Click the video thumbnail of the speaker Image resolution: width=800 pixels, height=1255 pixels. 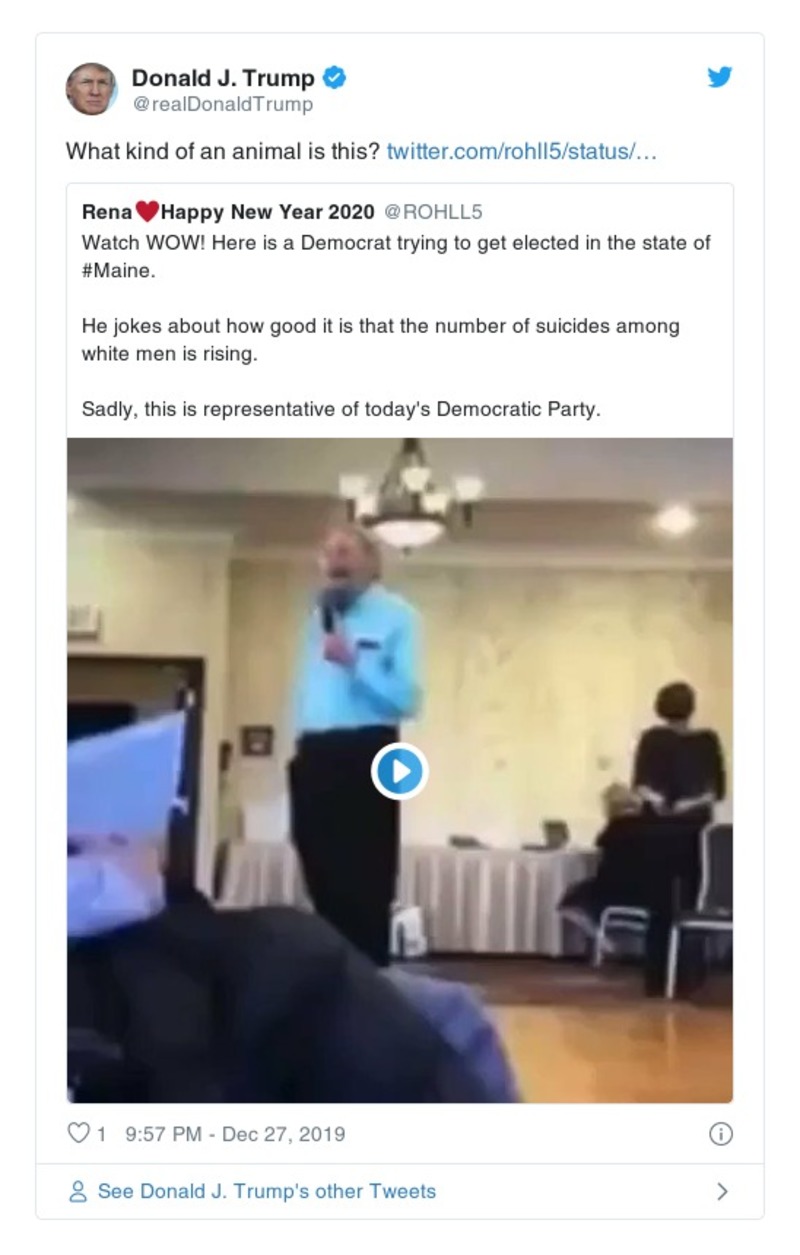coord(399,770)
